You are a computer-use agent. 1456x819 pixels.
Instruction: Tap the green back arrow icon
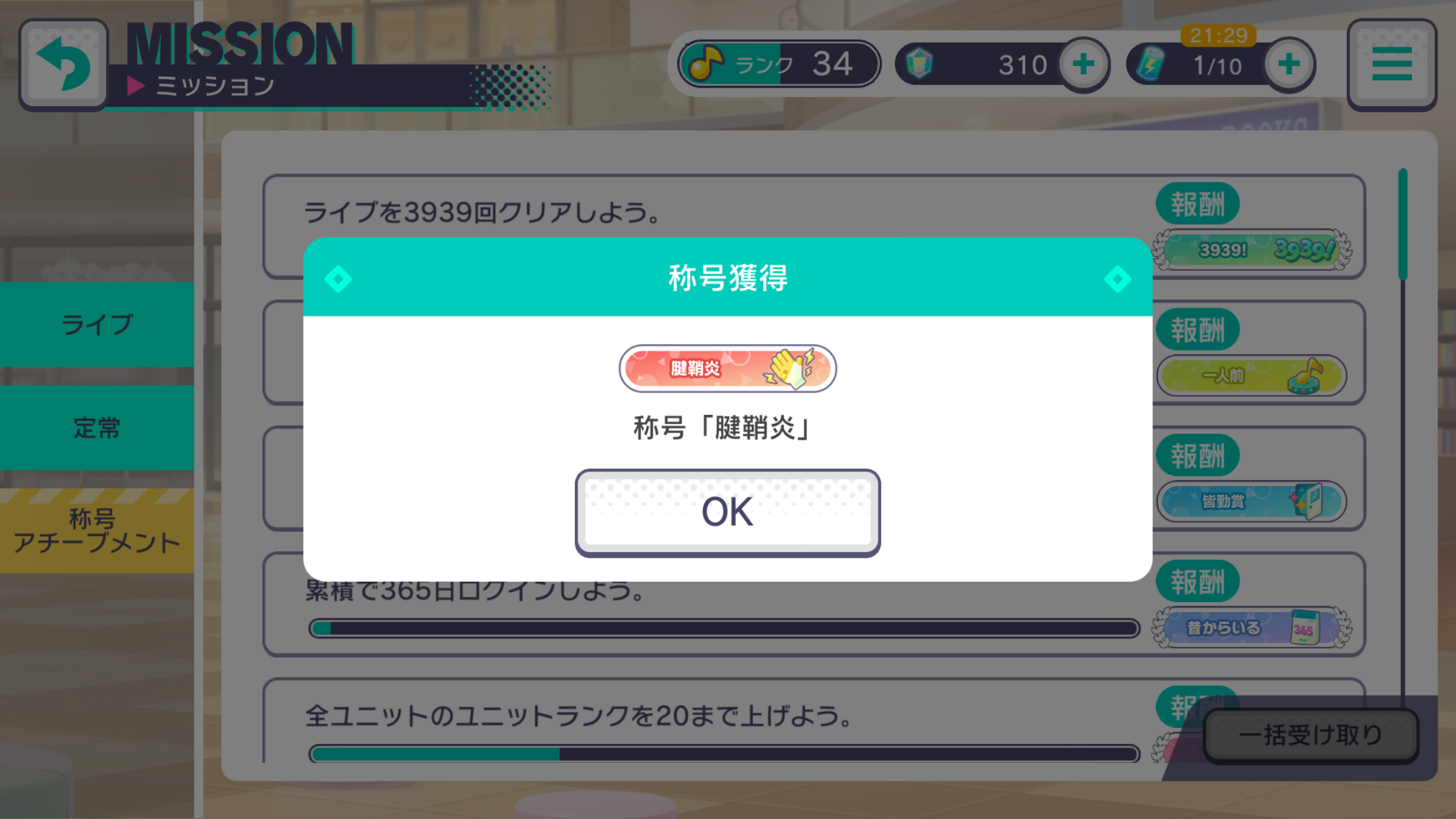tap(63, 64)
